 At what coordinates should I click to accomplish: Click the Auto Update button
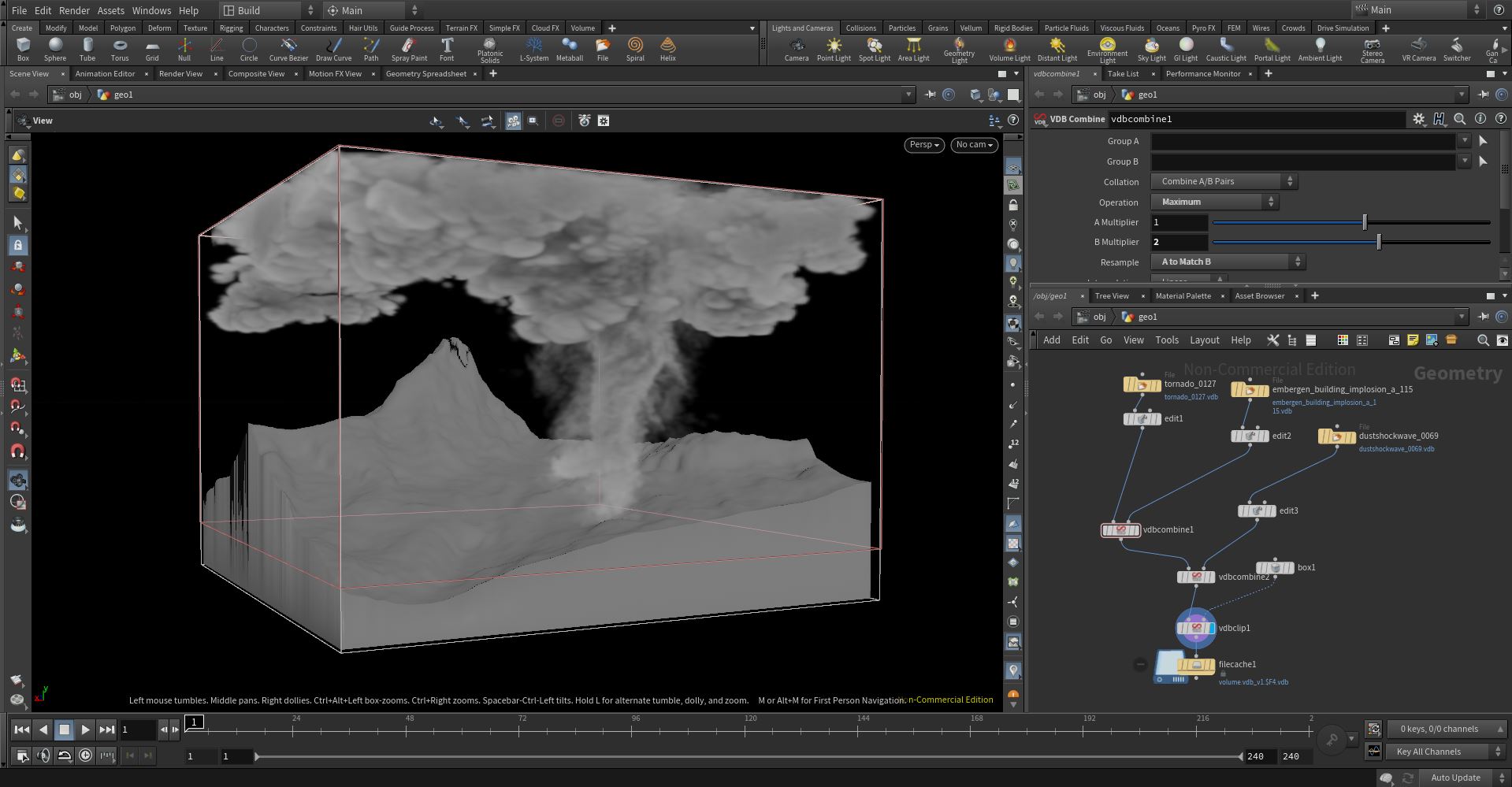point(1455,777)
